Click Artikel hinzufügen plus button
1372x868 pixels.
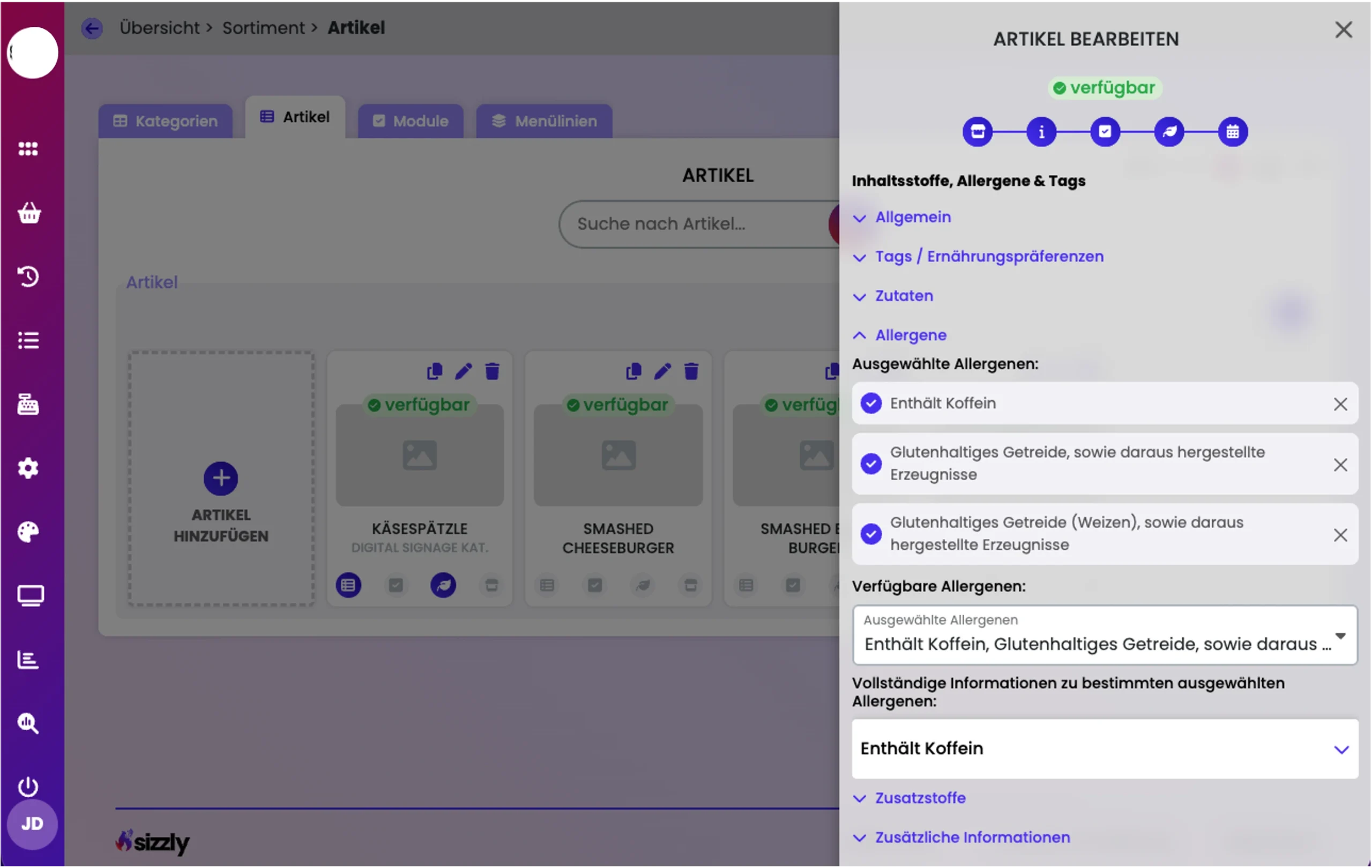pyautogui.click(x=221, y=478)
